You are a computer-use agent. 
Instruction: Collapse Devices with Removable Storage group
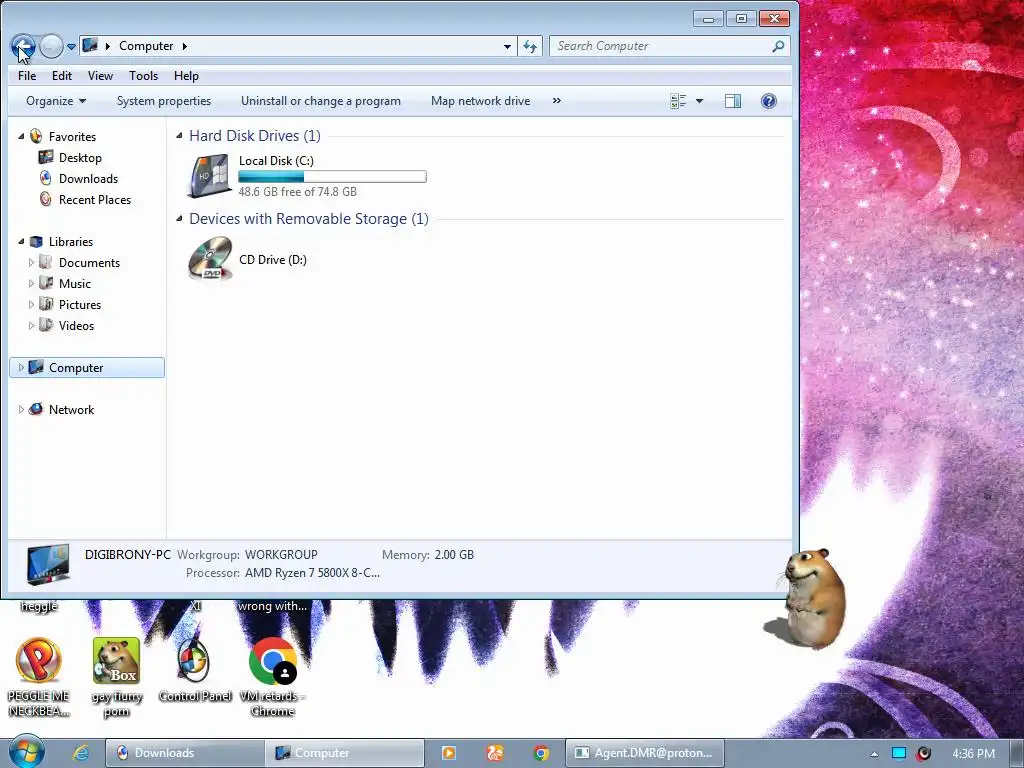coord(179,219)
